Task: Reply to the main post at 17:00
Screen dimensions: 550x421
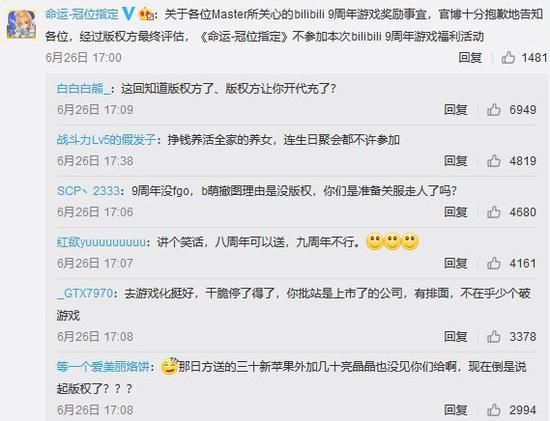Action: [470, 58]
